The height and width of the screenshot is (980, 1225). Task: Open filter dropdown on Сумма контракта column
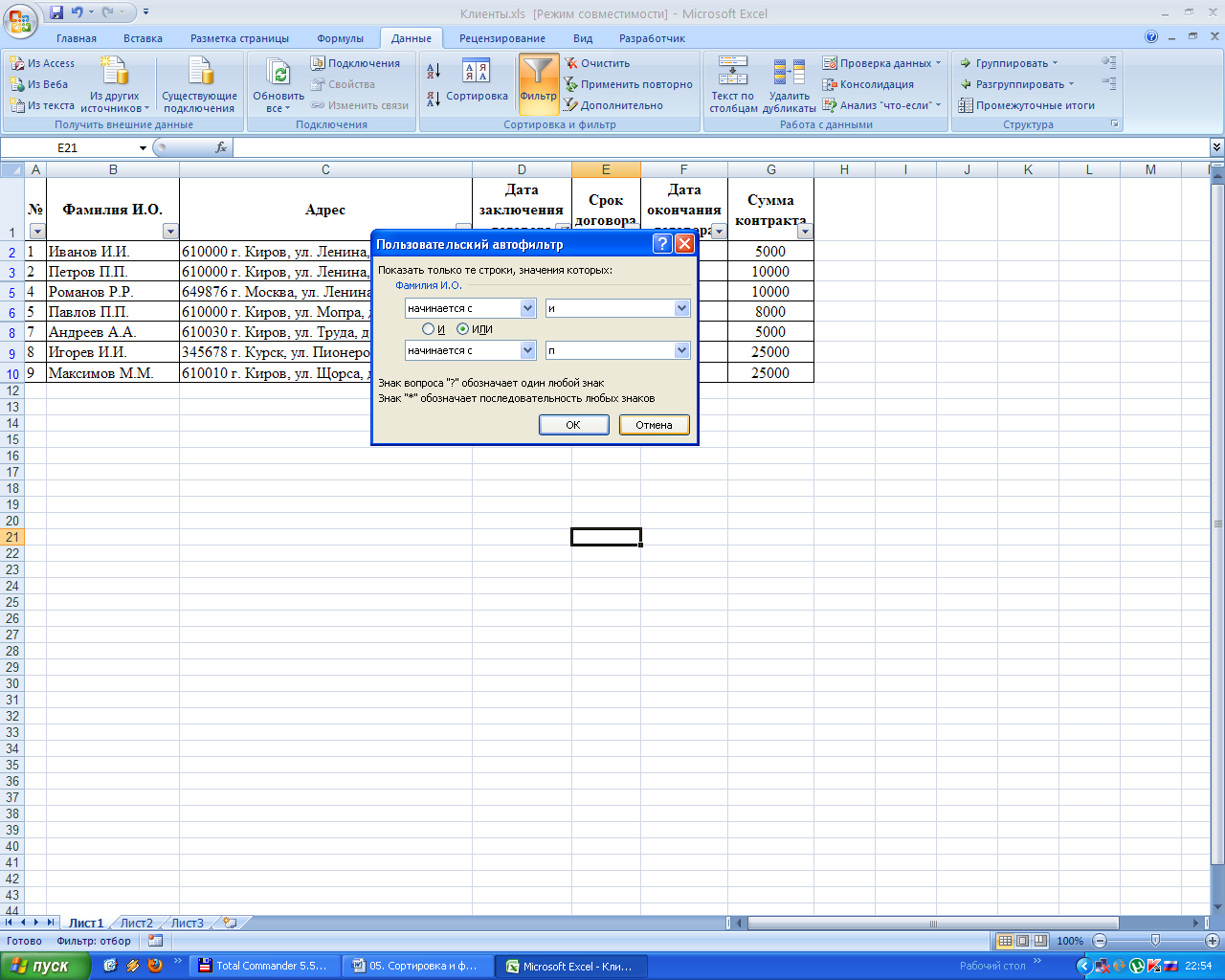(x=805, y=231)
